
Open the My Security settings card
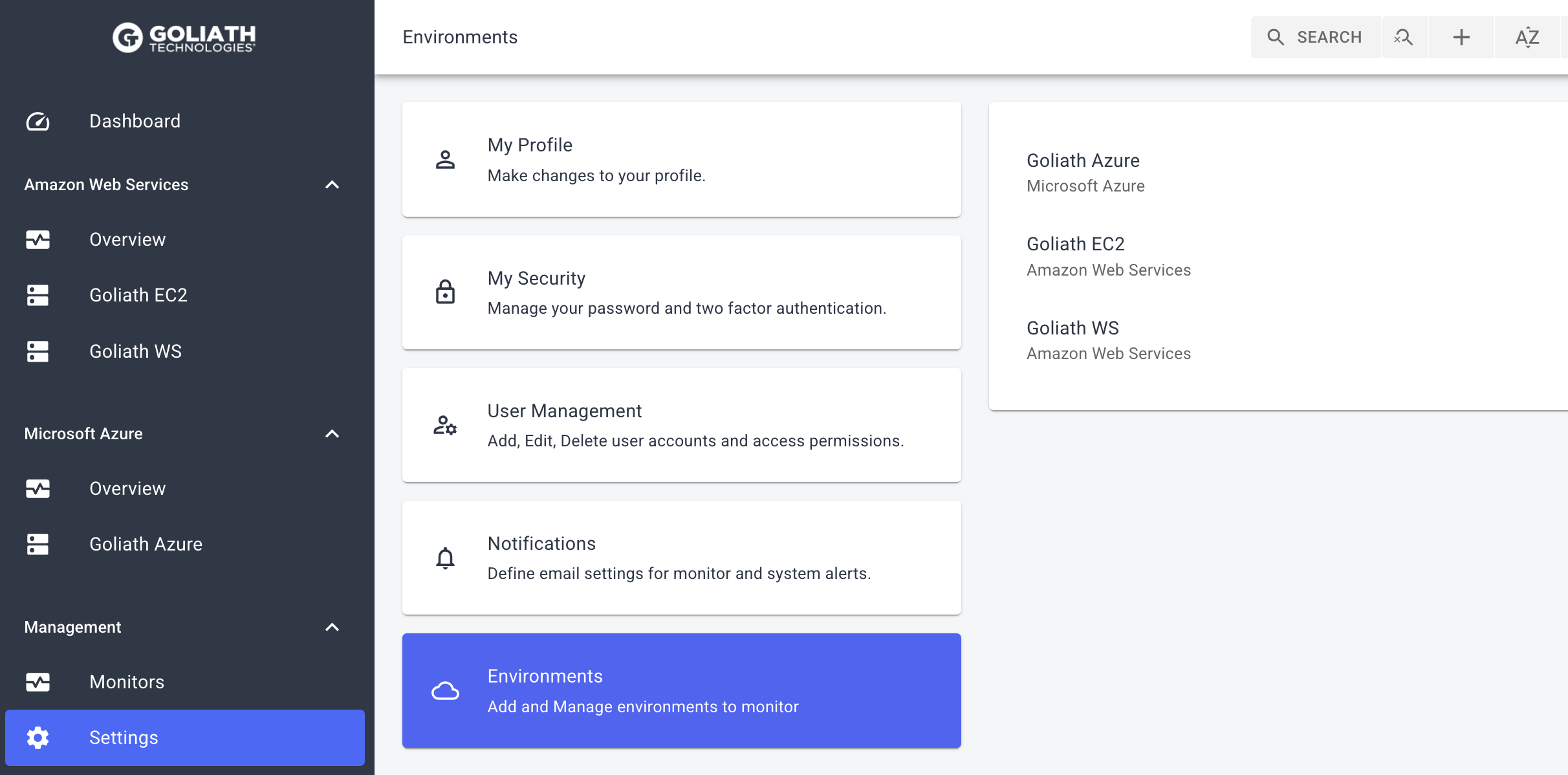(682, 292)
